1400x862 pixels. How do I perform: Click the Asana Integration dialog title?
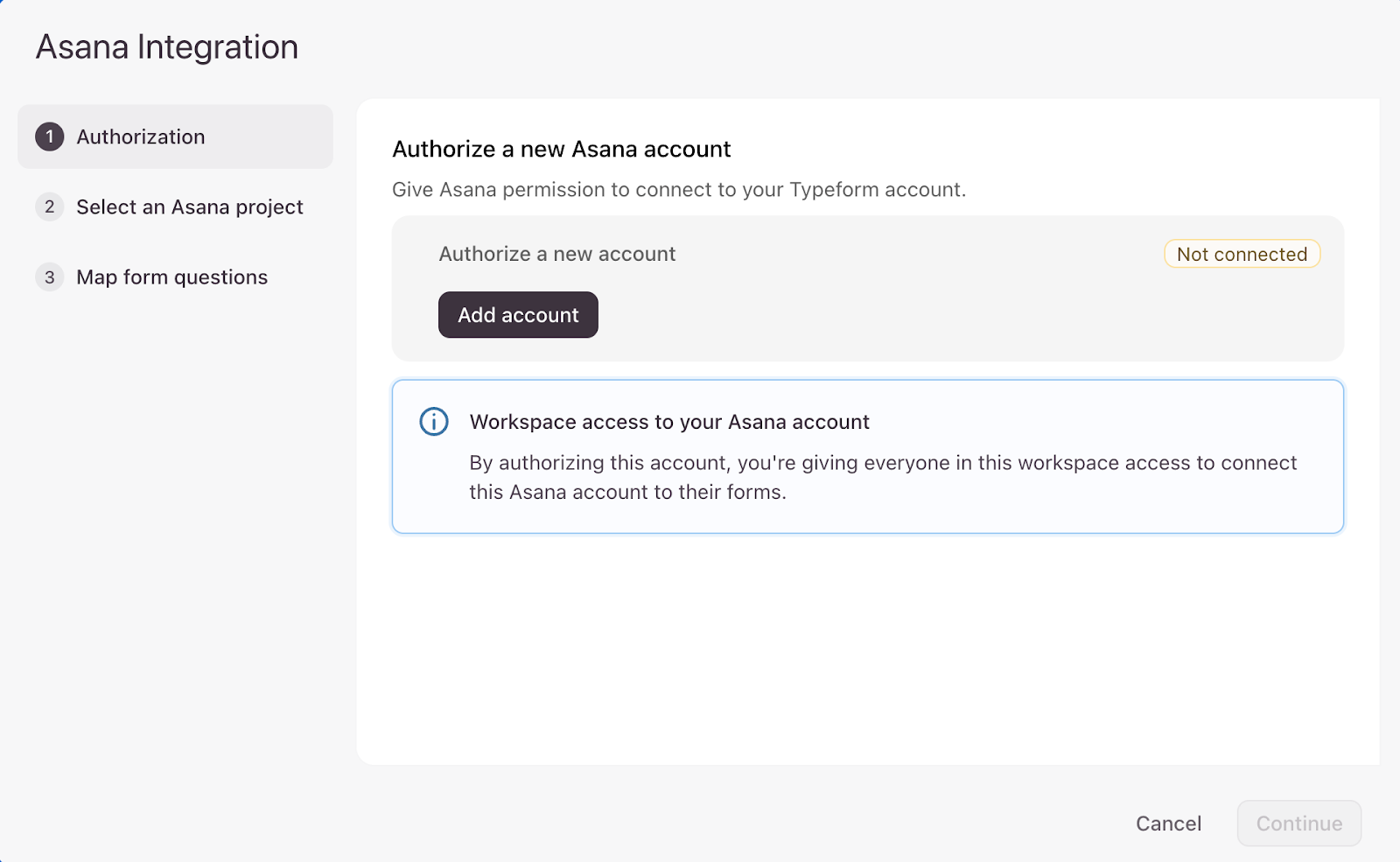pyautogui.click(x=167, y=47)
